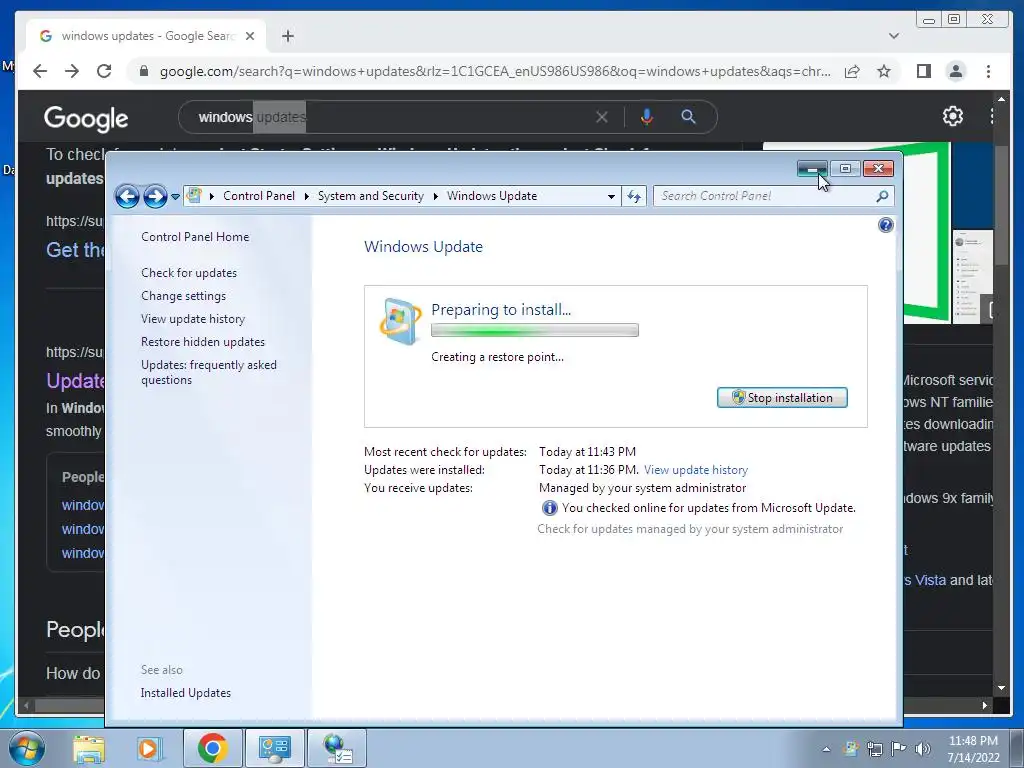
Task: Click View update history next to install time
Action: point(696,470)
